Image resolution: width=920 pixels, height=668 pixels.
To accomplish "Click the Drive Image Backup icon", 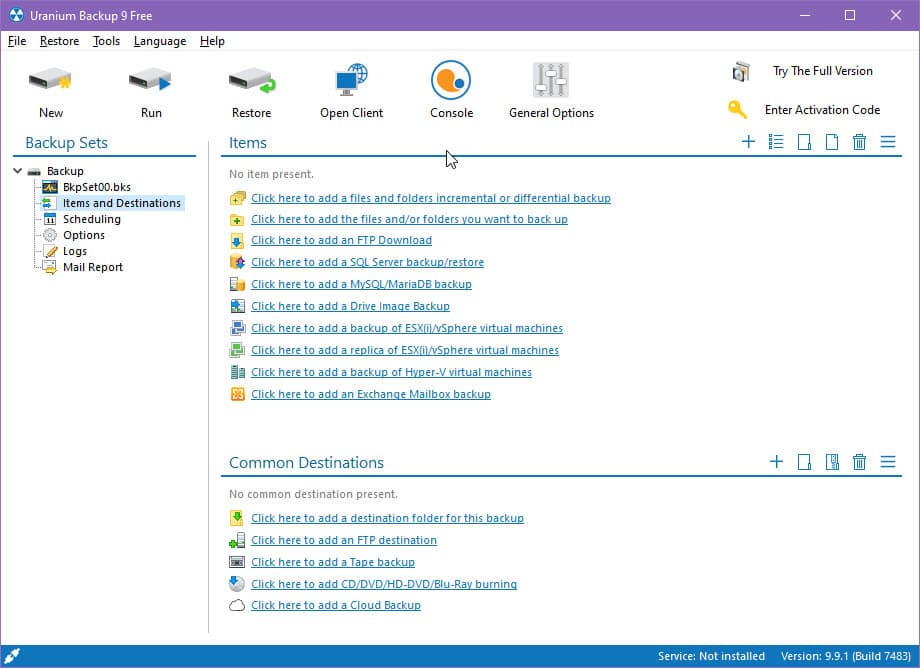I will (237, 306).
